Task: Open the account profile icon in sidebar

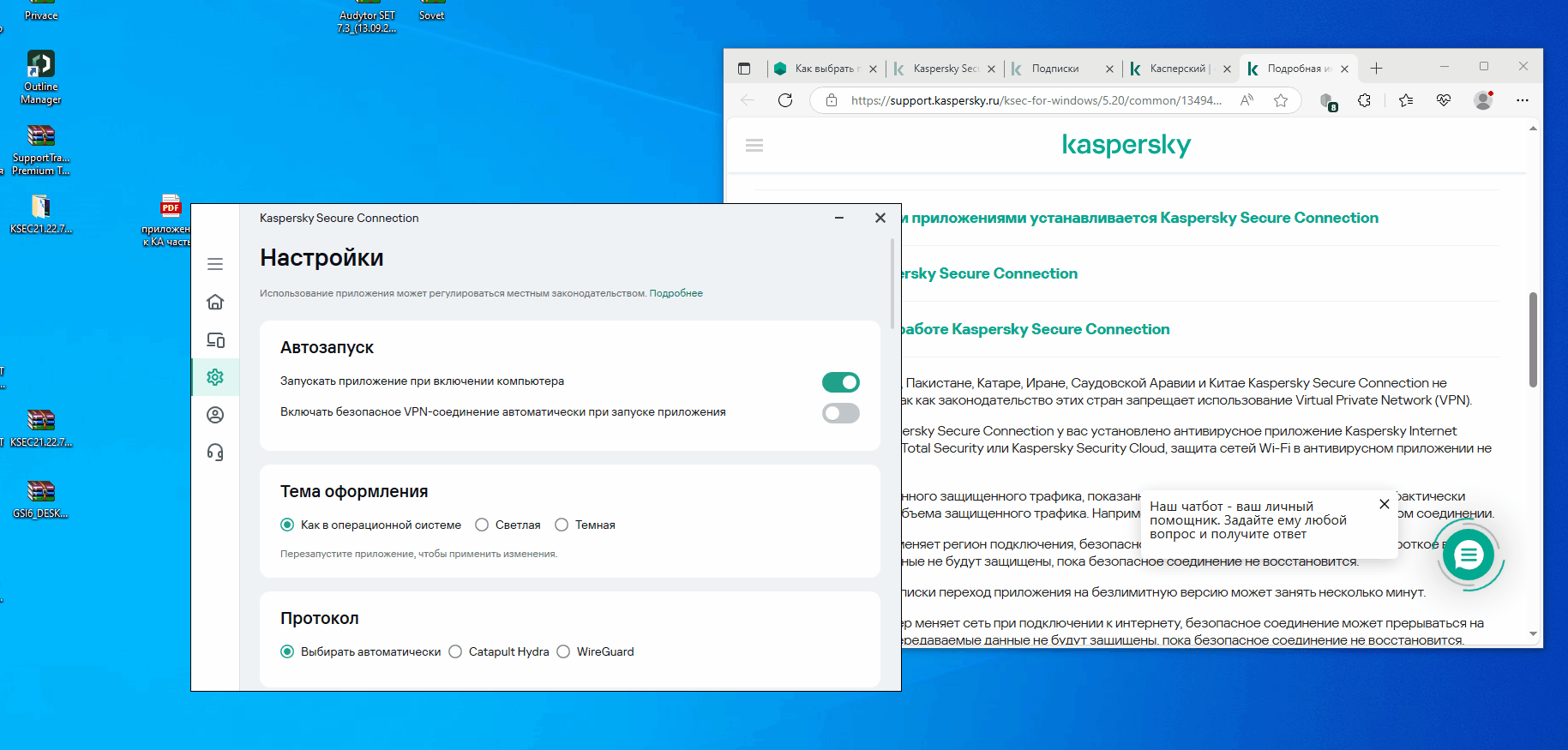Action: coord(215,415)
